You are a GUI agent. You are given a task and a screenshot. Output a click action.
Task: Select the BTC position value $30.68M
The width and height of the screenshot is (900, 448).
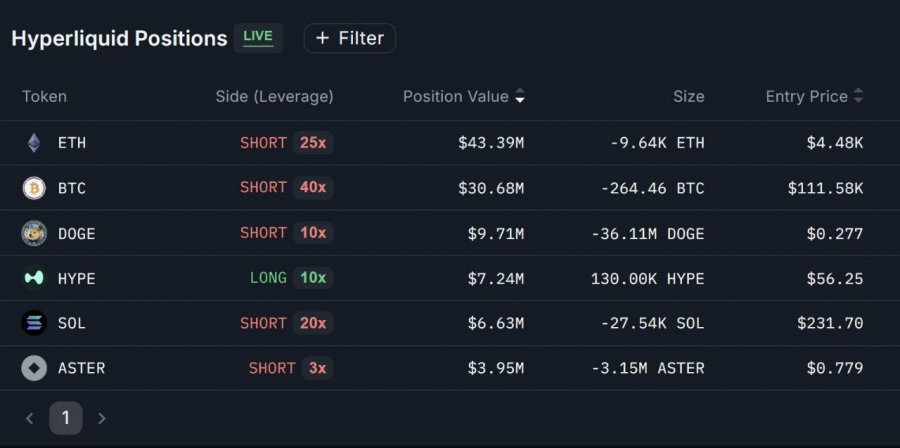pos(491,188)
